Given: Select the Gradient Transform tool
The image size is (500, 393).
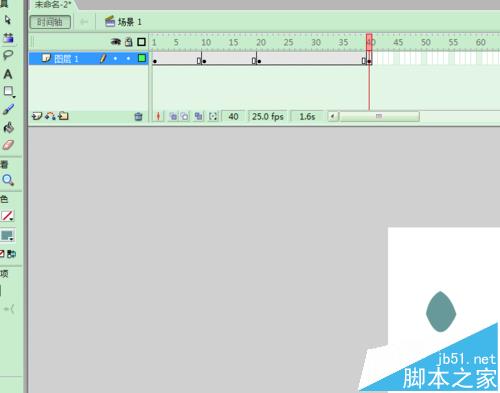Looking at the screenshot, I should 8,38.
